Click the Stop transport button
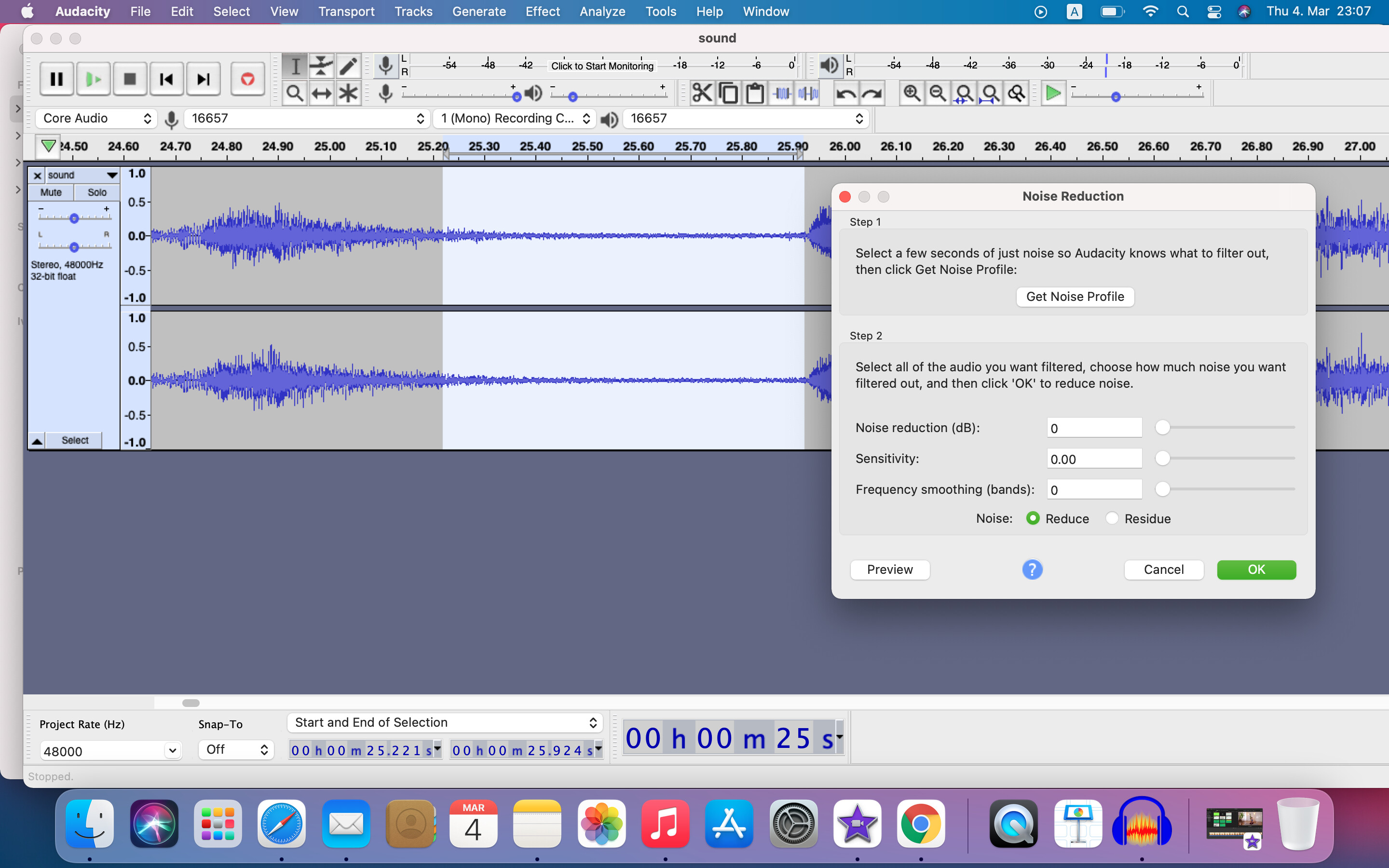 (130, 79)
